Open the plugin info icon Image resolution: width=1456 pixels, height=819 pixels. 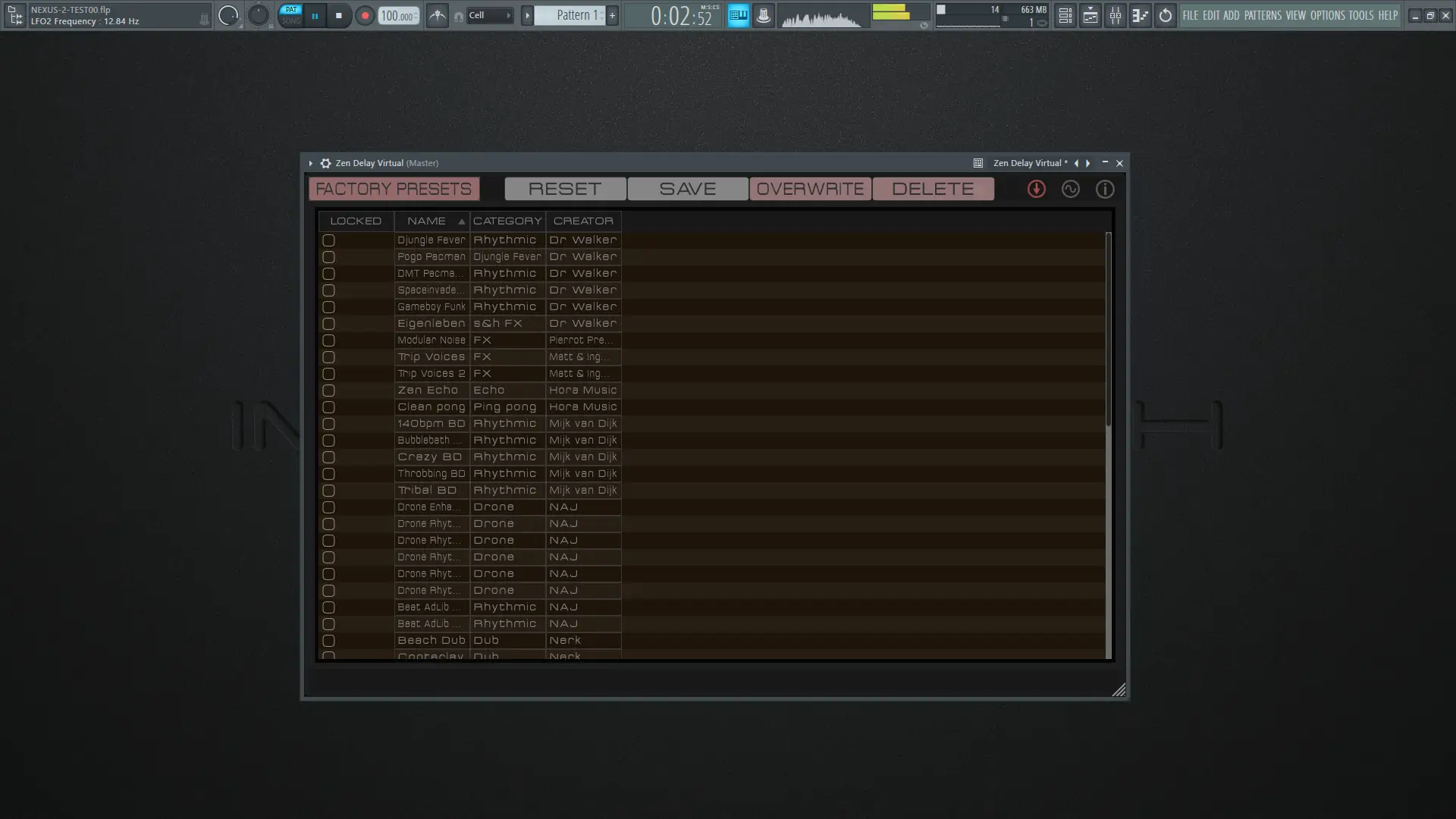[1105, 189]
